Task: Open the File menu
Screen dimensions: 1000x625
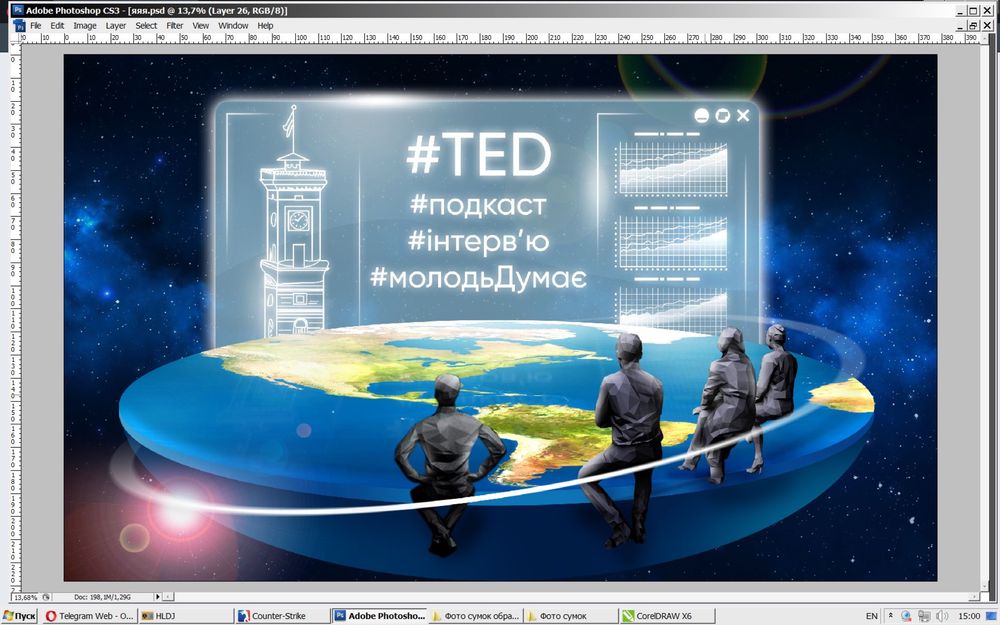Action: coord(36,26)
